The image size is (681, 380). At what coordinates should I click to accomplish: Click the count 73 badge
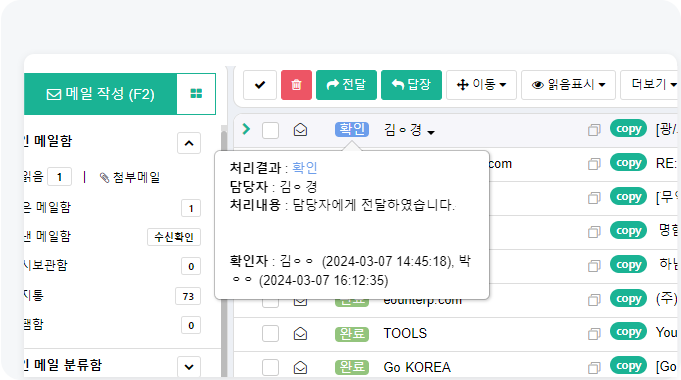click(188, 296)
